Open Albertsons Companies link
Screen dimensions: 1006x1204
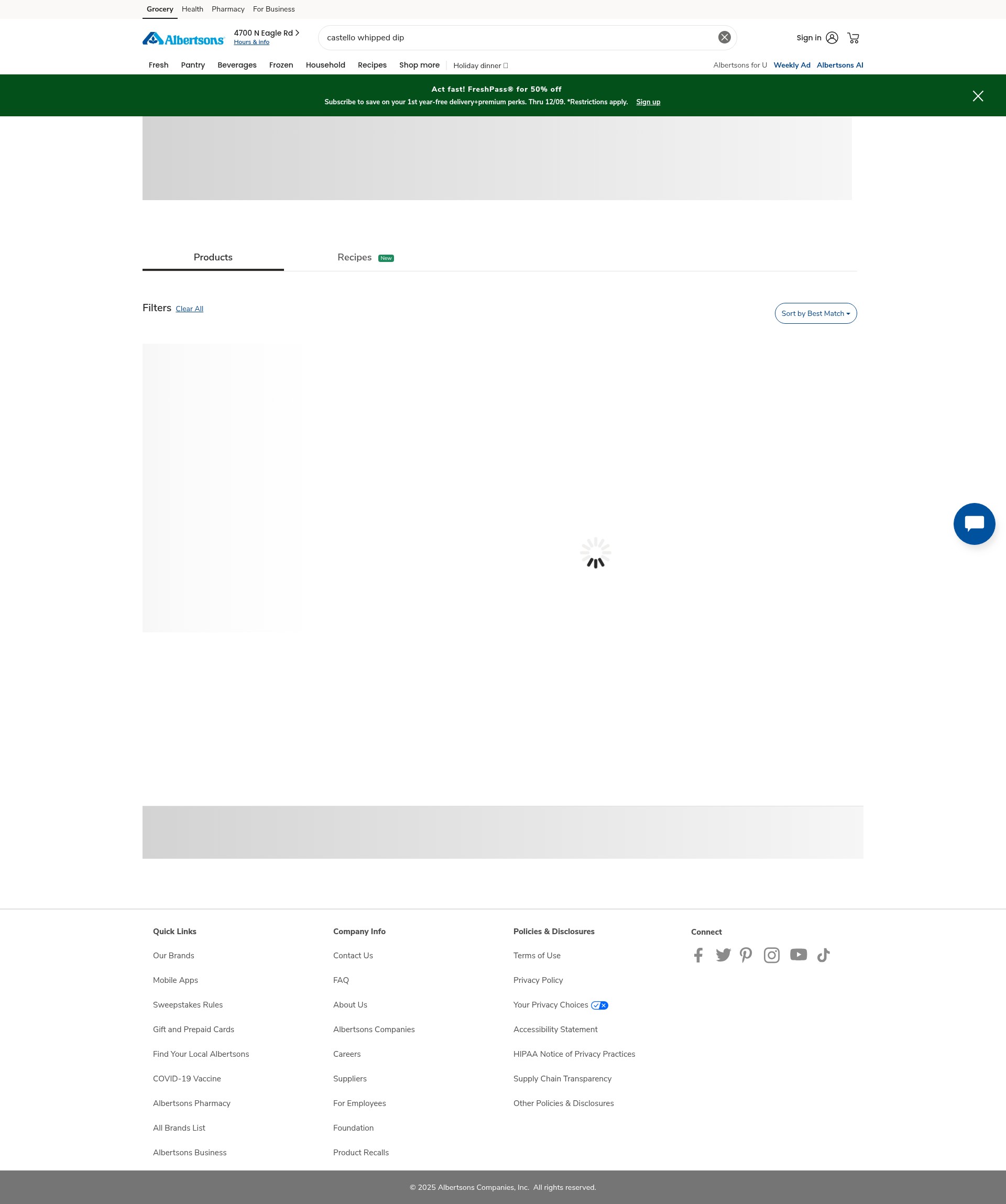pos(374,1029)
